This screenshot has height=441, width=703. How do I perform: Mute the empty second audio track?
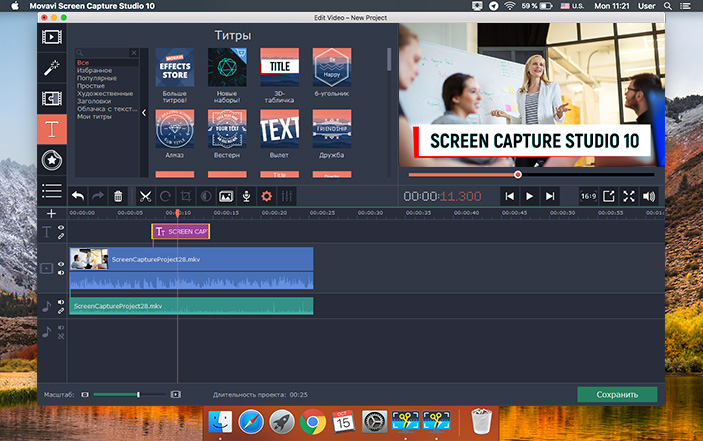coord(61,328)
